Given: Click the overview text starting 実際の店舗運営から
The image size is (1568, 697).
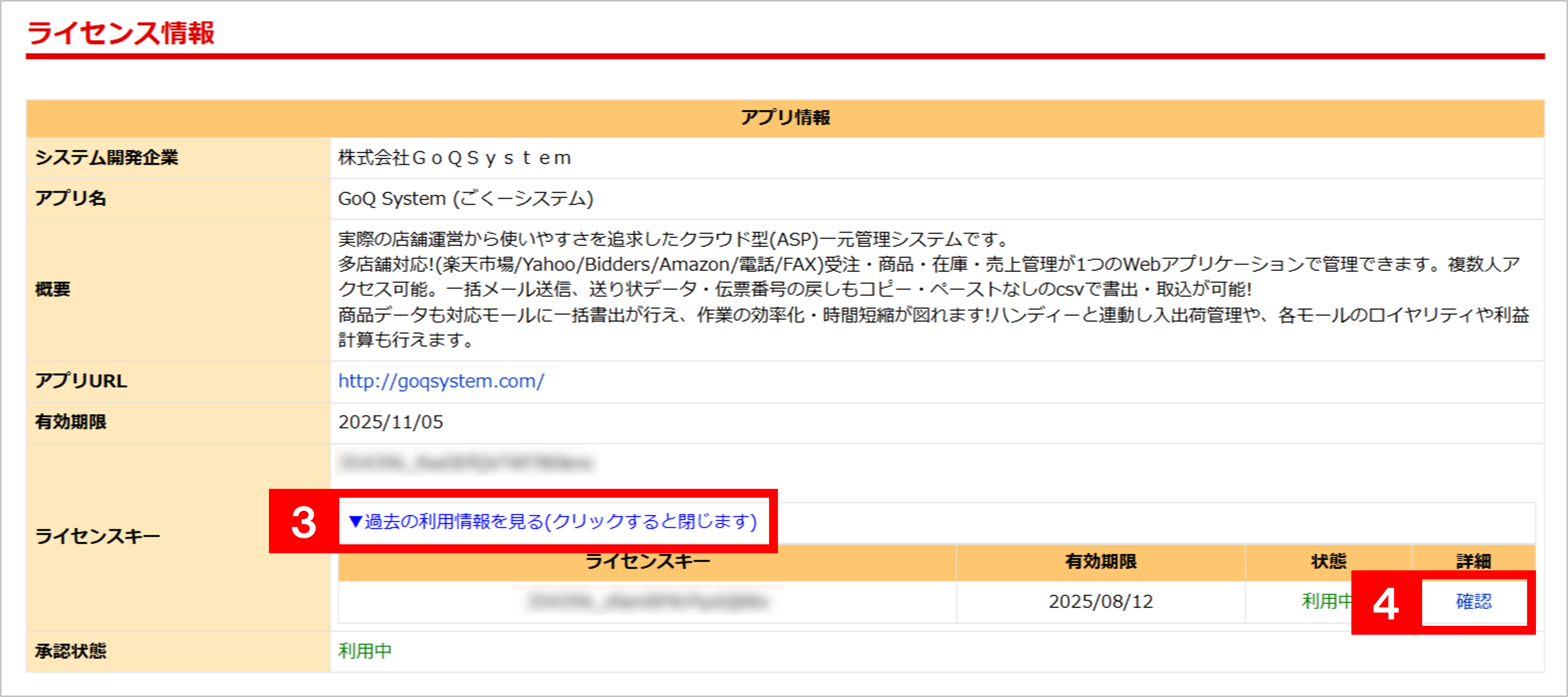Looking at the screenshot, I should pos(934,289).
